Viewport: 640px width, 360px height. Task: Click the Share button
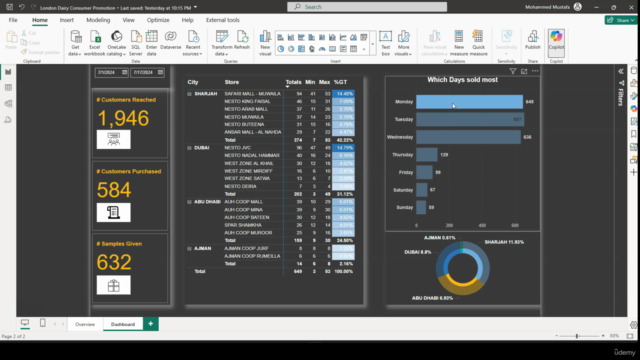(620, 20)
